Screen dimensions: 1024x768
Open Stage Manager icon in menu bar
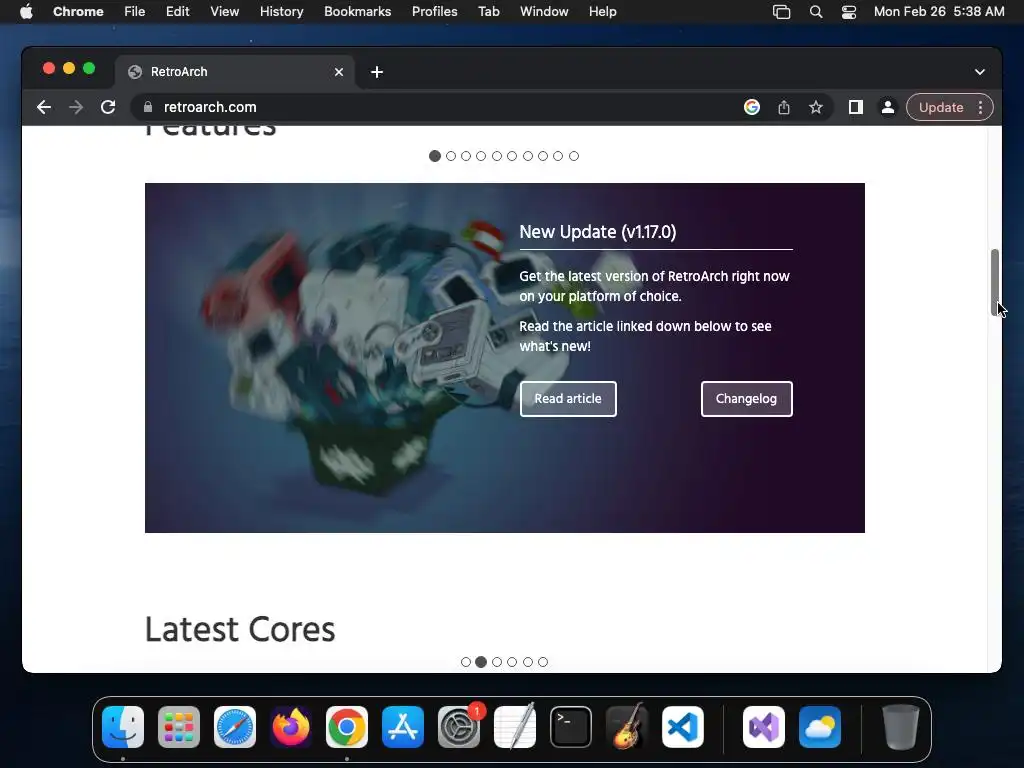pyautogui.click(x=781, y=12)
